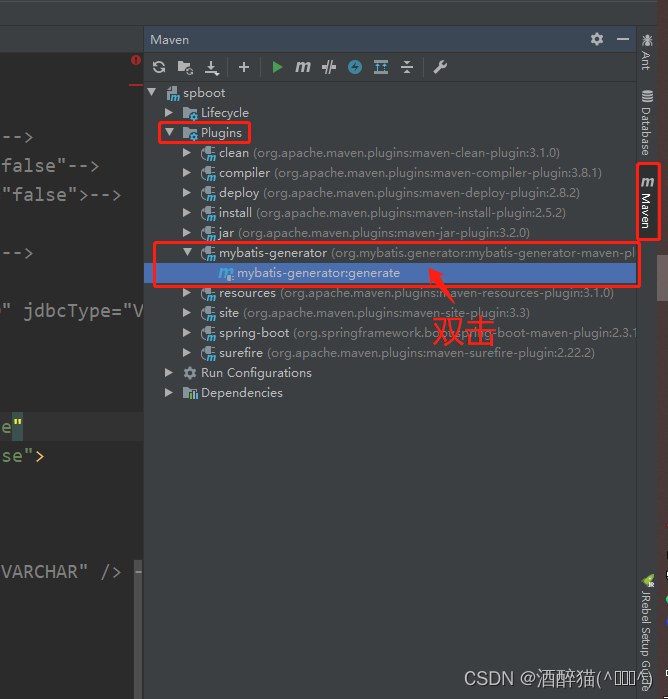Expand the clean plugin node
The image size is (668, 699).
(x=187, y=152)
